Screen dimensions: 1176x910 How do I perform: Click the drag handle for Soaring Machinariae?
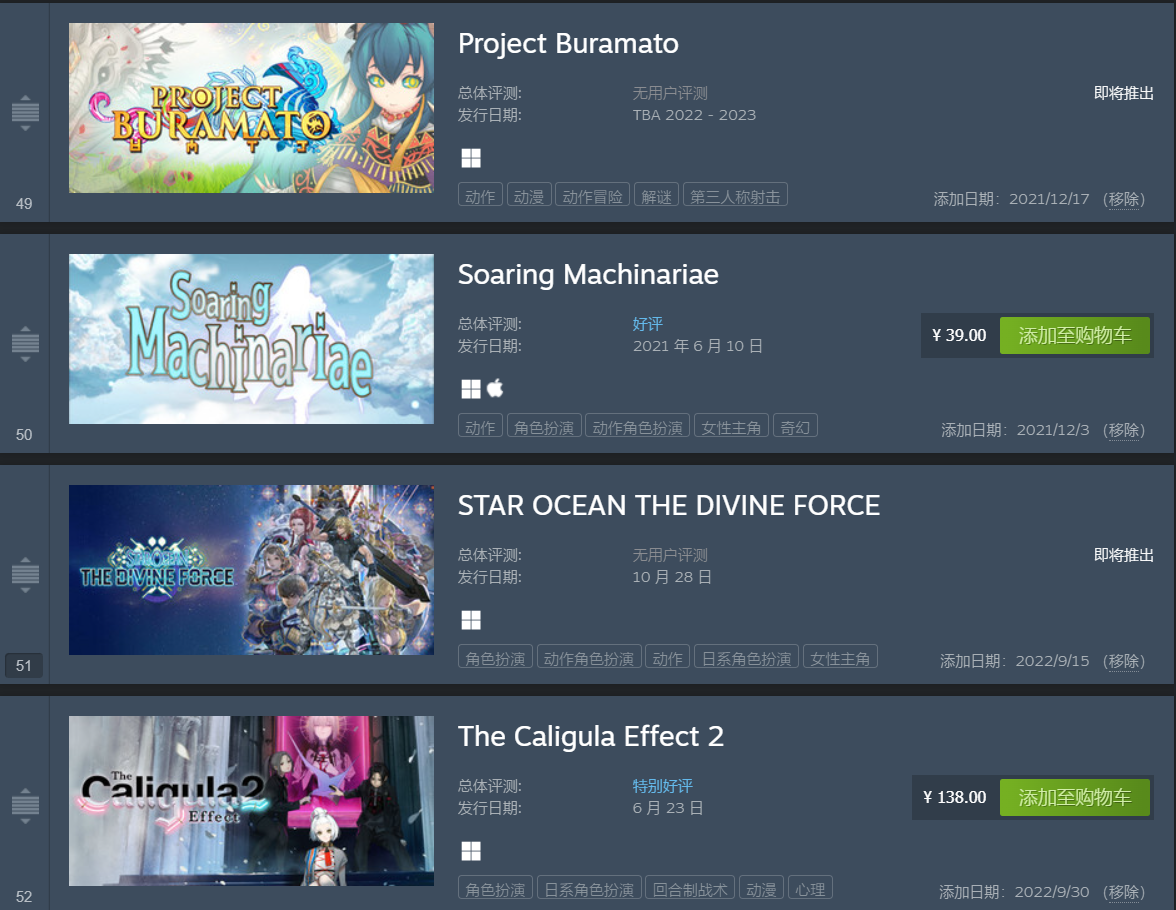[25, 344]
